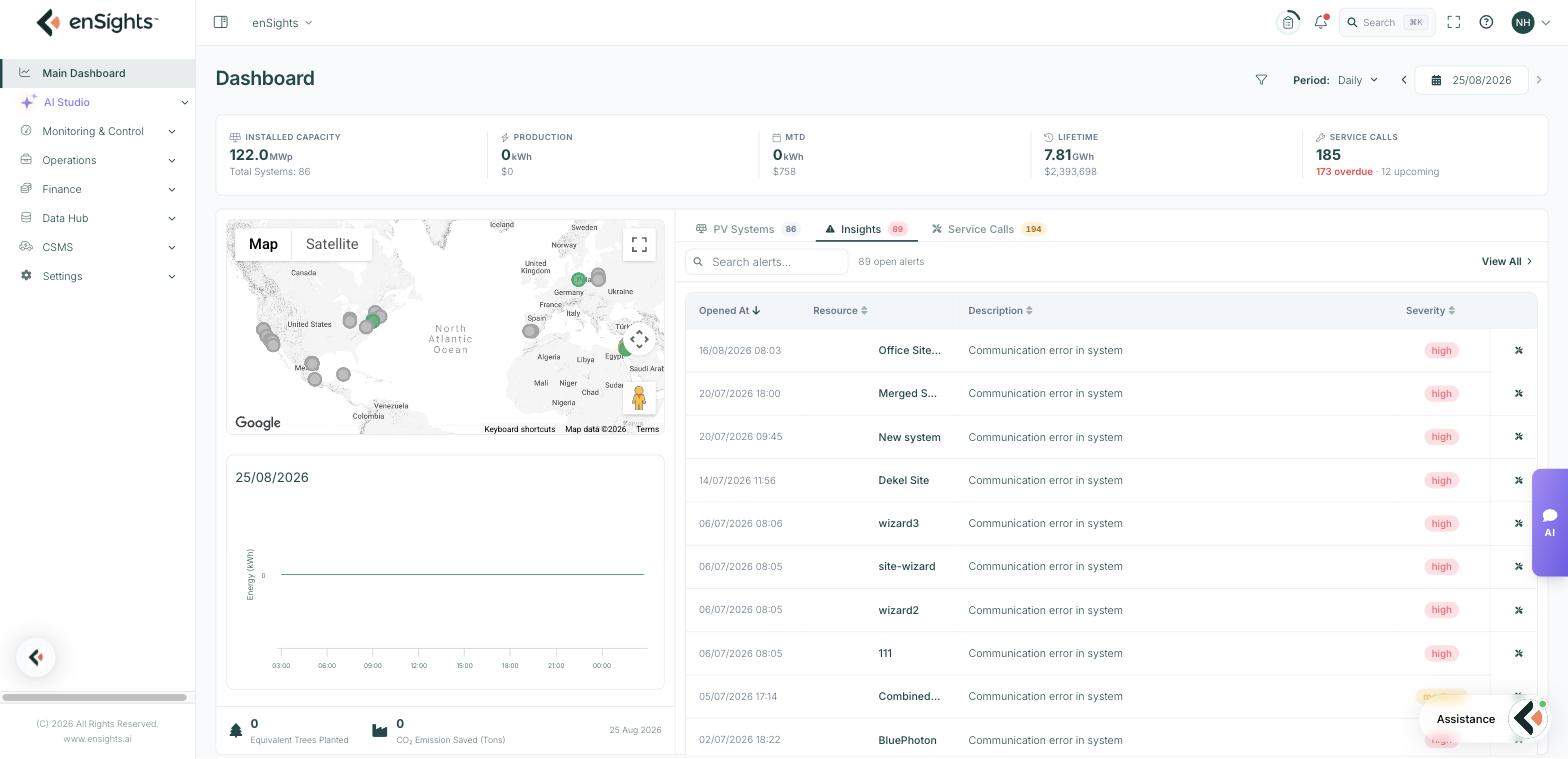Enter fullscreen mode from header icon
The width and height of the screenshot is (1568, 759).
tap(1454, 22)
